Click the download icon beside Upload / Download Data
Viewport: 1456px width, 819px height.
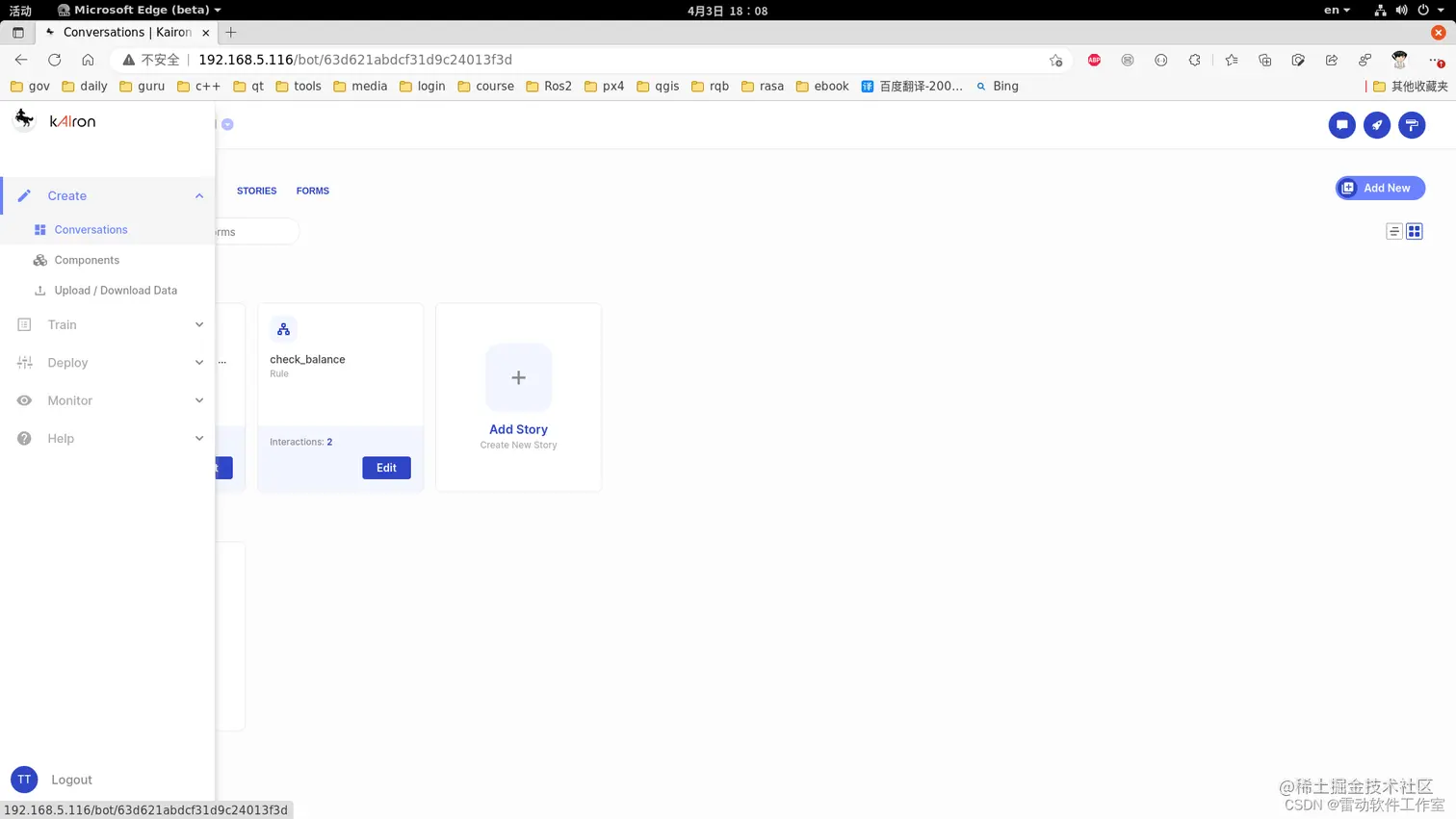pyautogui.click(x=40, y=290)
